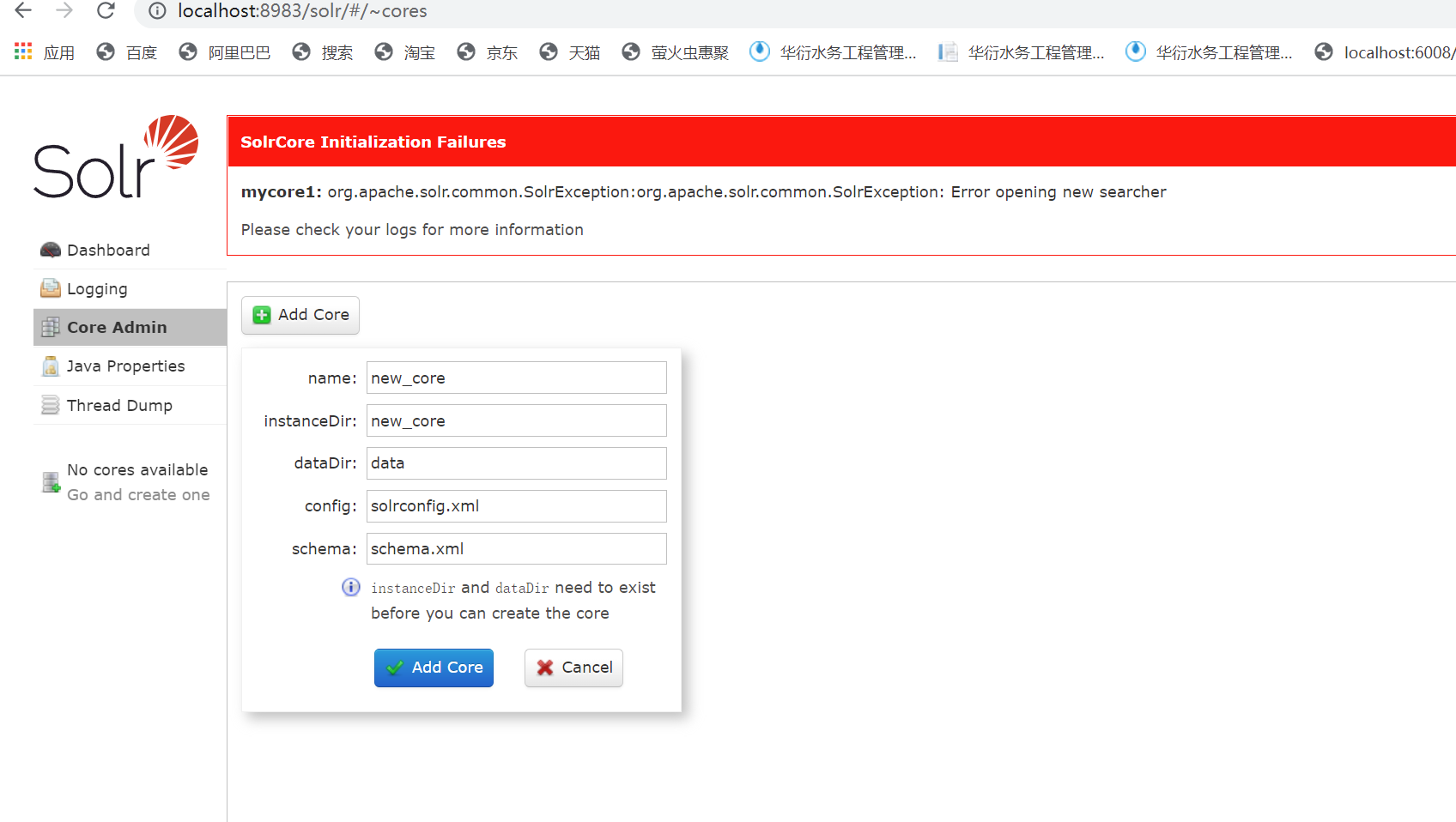The image size is (1456, 822).
Task: Click the site info icon in address bar
Action: pyautogui.click(x=157, y=11)
